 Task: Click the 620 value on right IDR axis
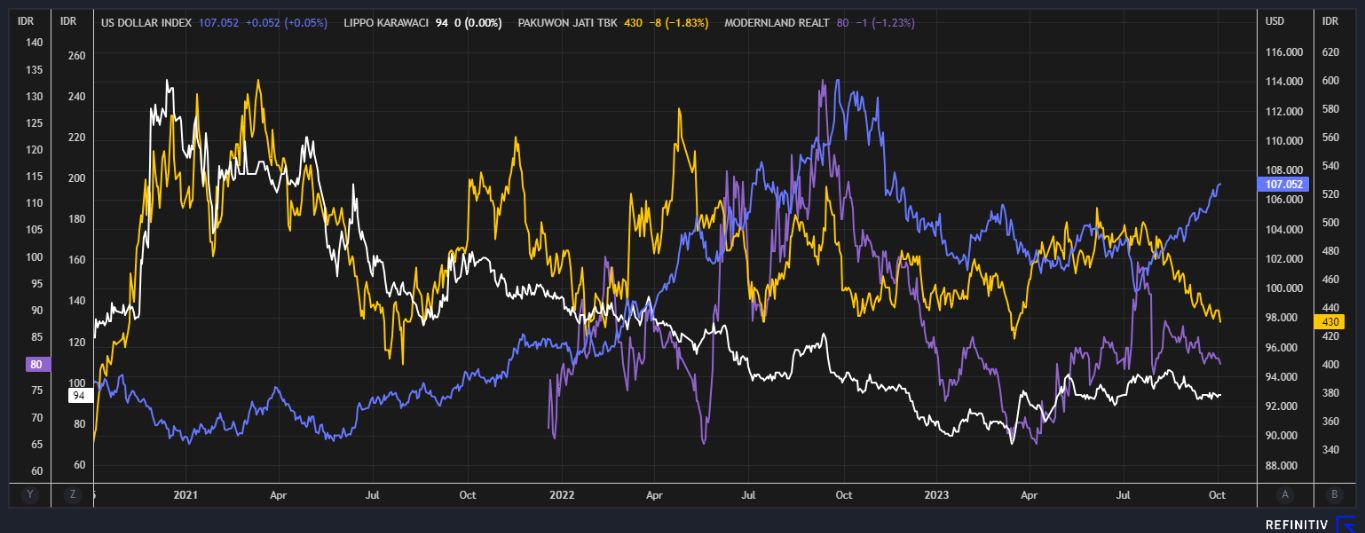(1330, 52)
